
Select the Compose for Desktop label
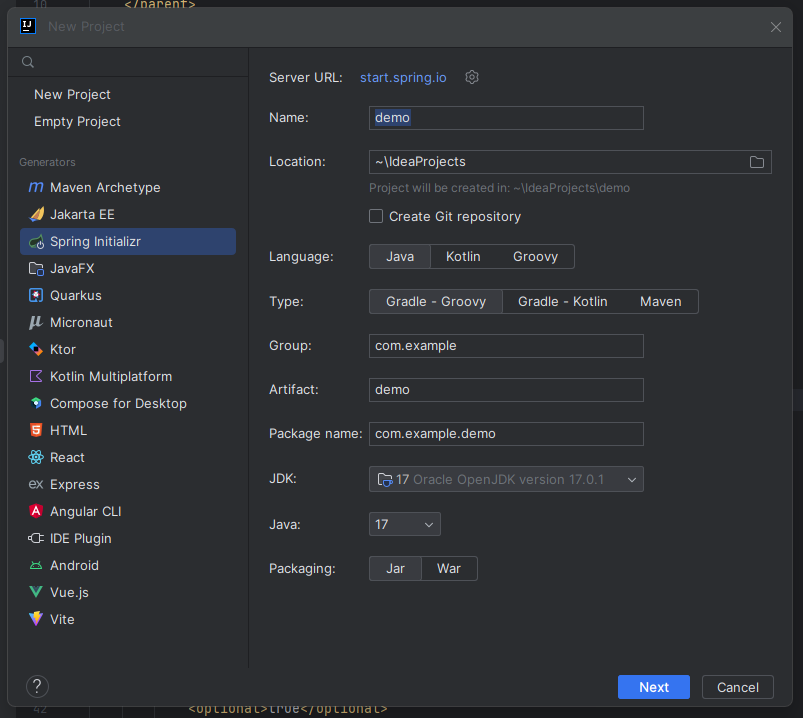[118, 403]
